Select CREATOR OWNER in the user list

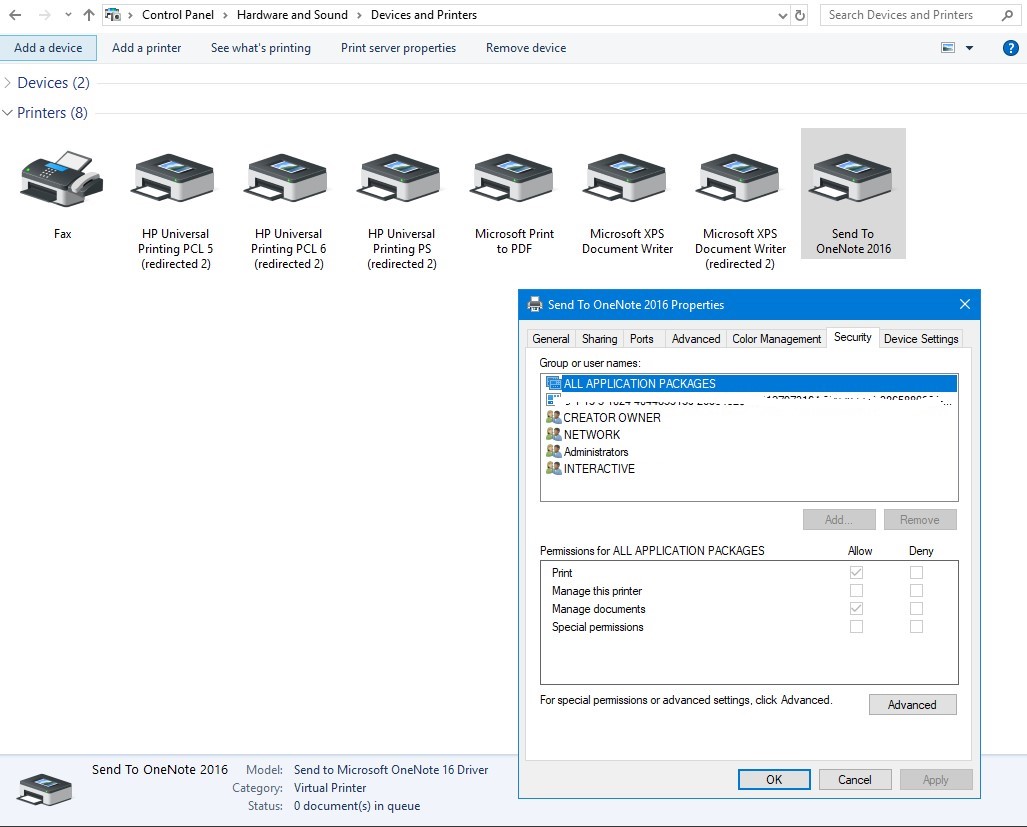611,418
